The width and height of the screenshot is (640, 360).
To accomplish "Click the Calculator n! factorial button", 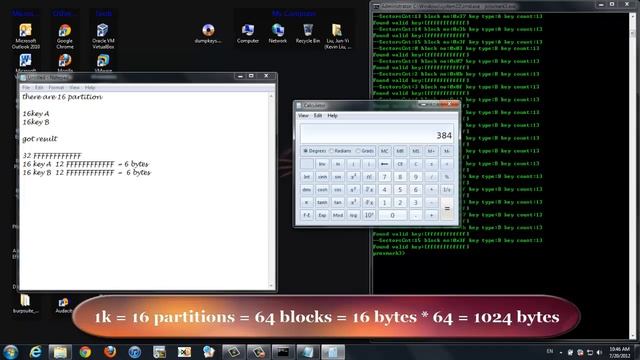I will [369, 176].
